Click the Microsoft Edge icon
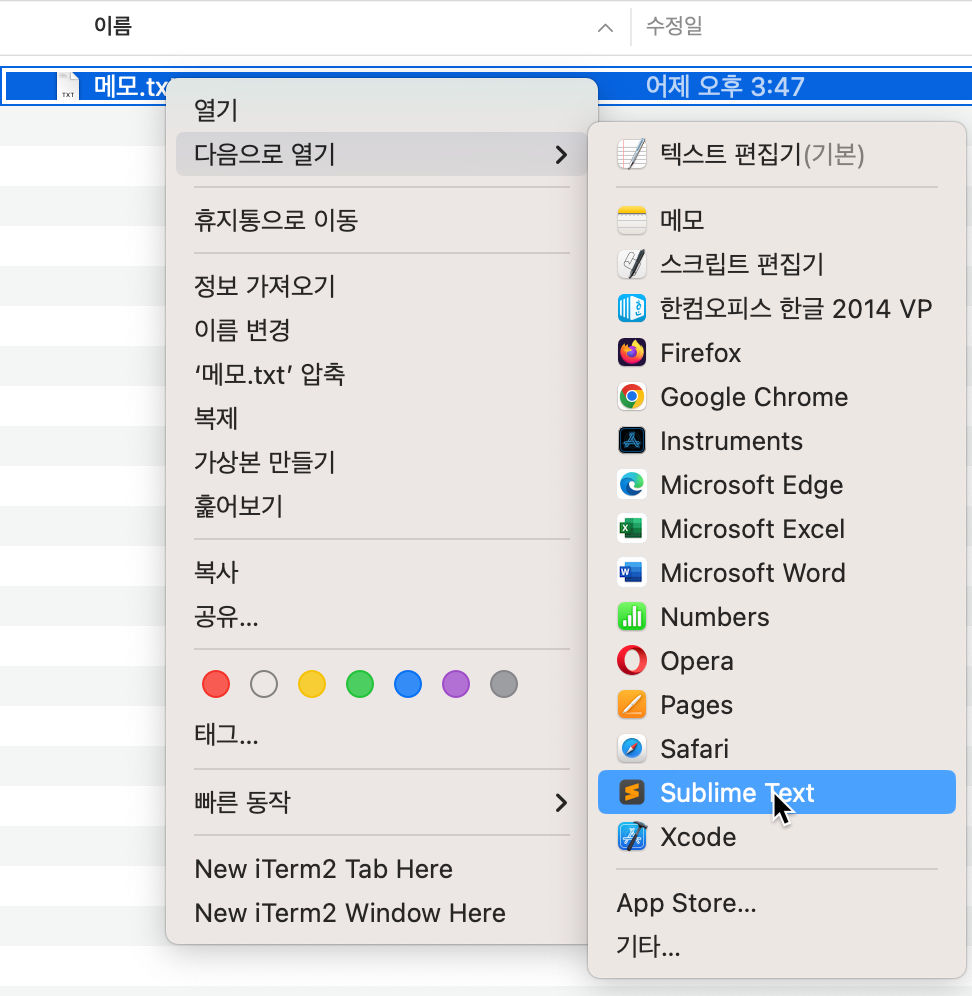This screenshot has width=972, height=996. [631, 485]
